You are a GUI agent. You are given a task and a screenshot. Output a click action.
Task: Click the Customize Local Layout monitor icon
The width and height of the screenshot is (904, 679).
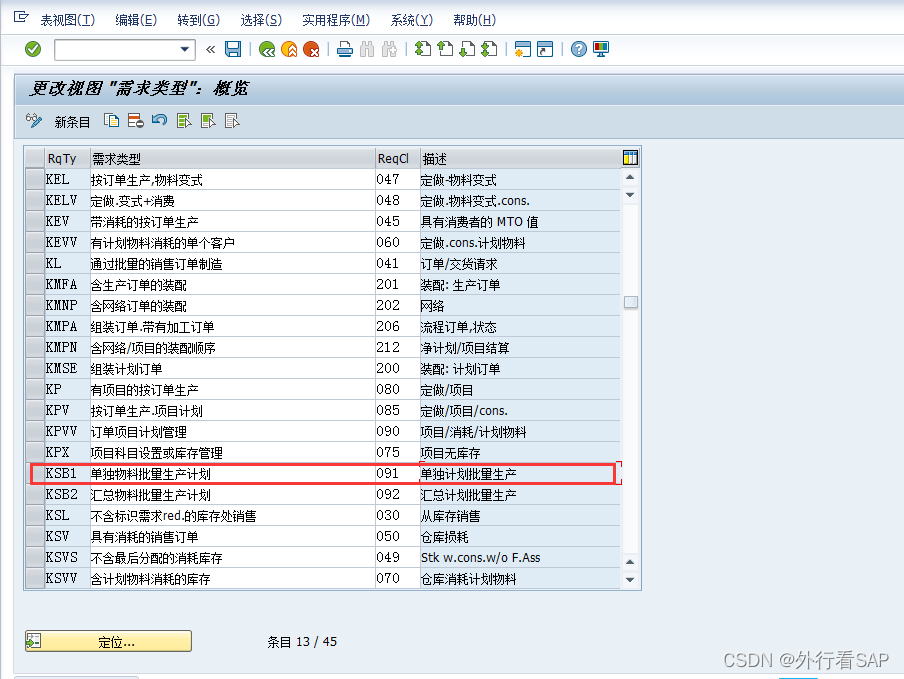tap(601, 49)
